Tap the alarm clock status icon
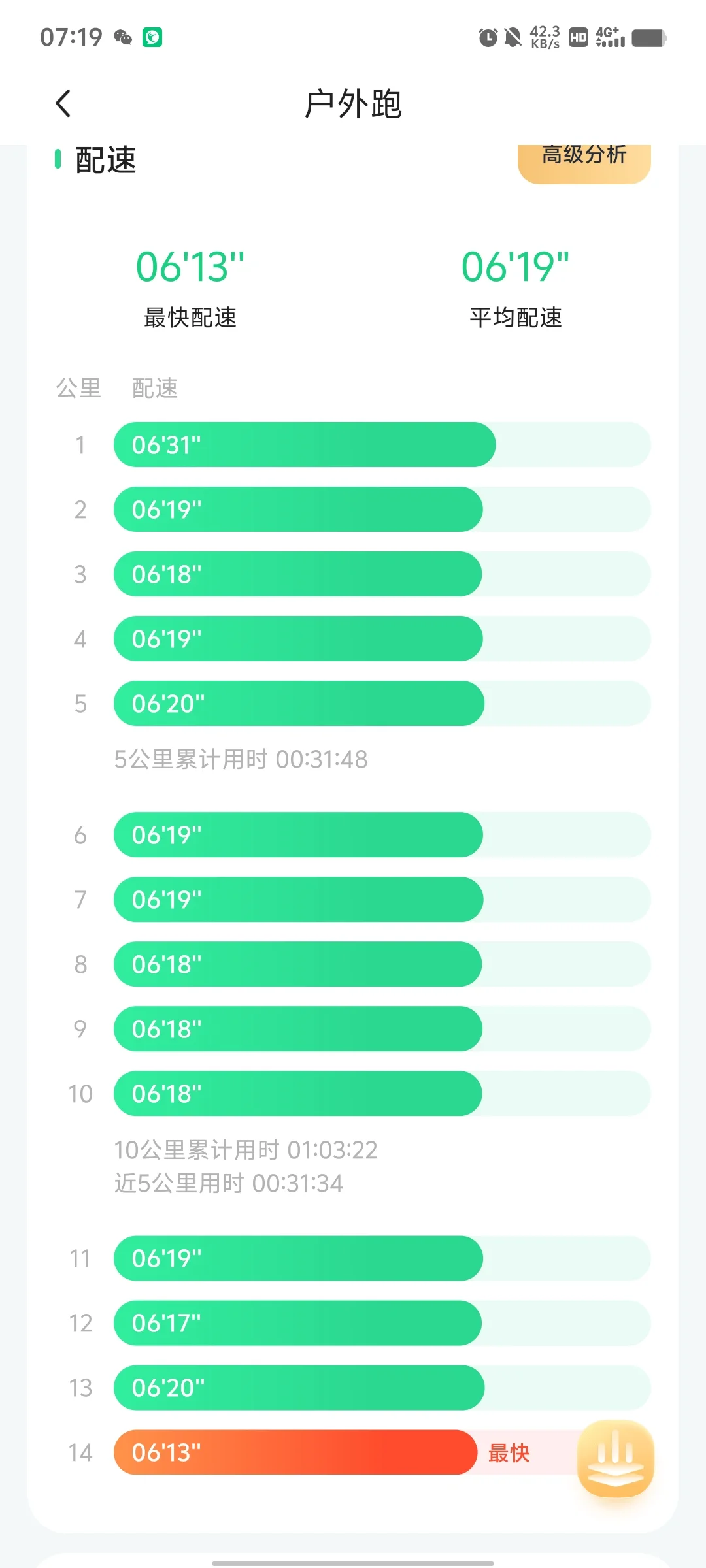 pyautogui.click(x=488, y=38)
